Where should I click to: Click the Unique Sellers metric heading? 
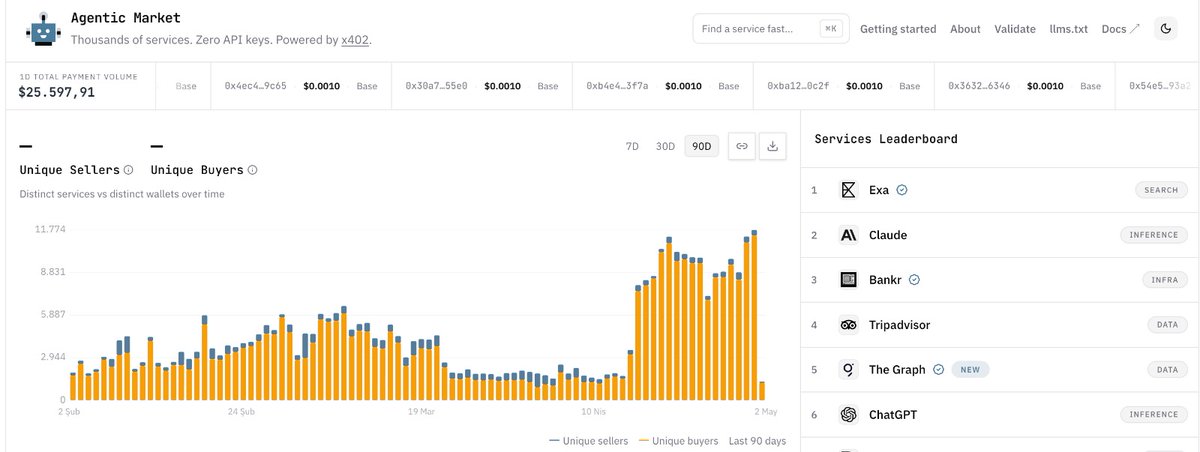pos(69,170)
